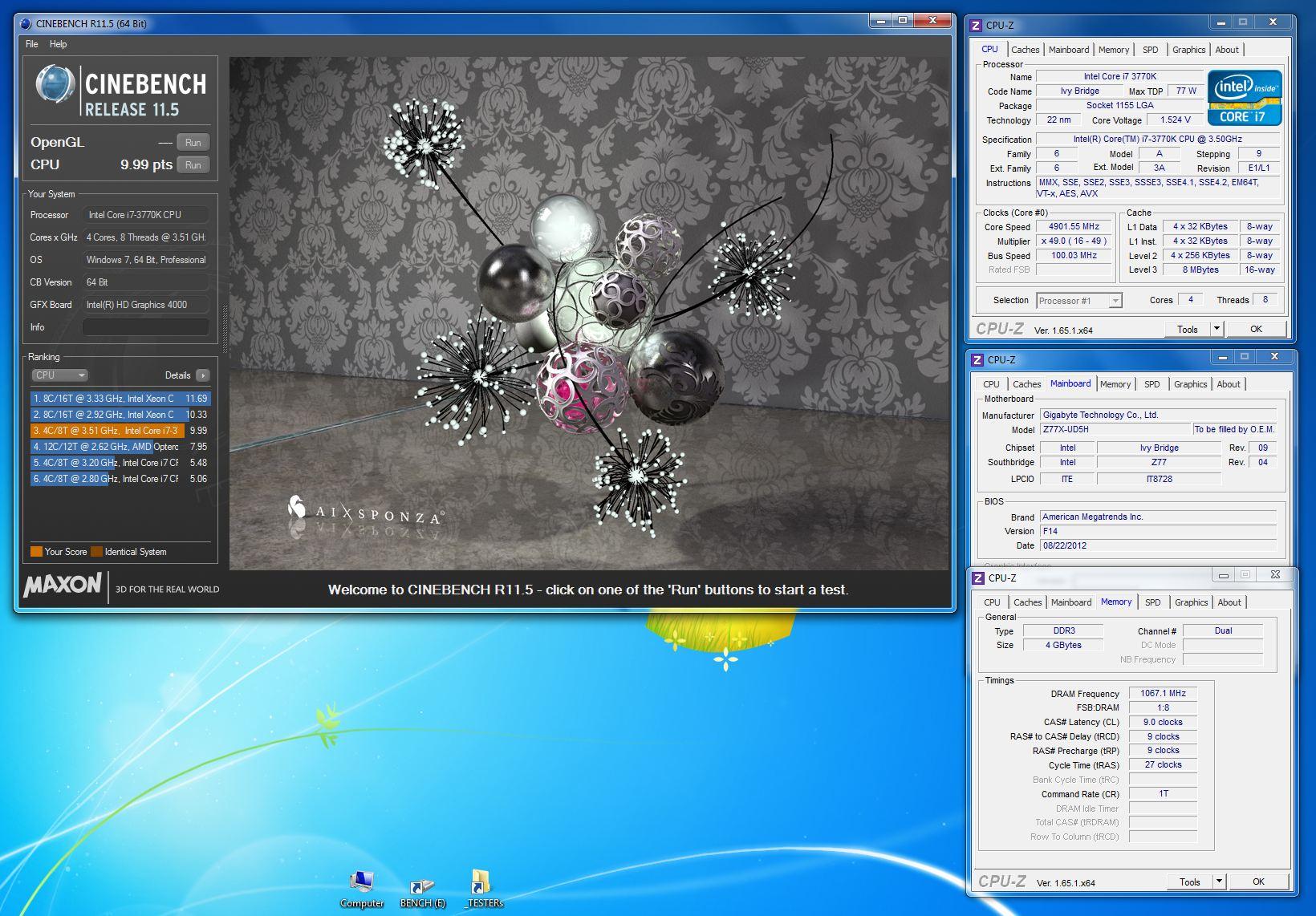Click the Intel Core i7 inside logo
This screenshot has width=1316, height=916.
[x=1245, y=98]
